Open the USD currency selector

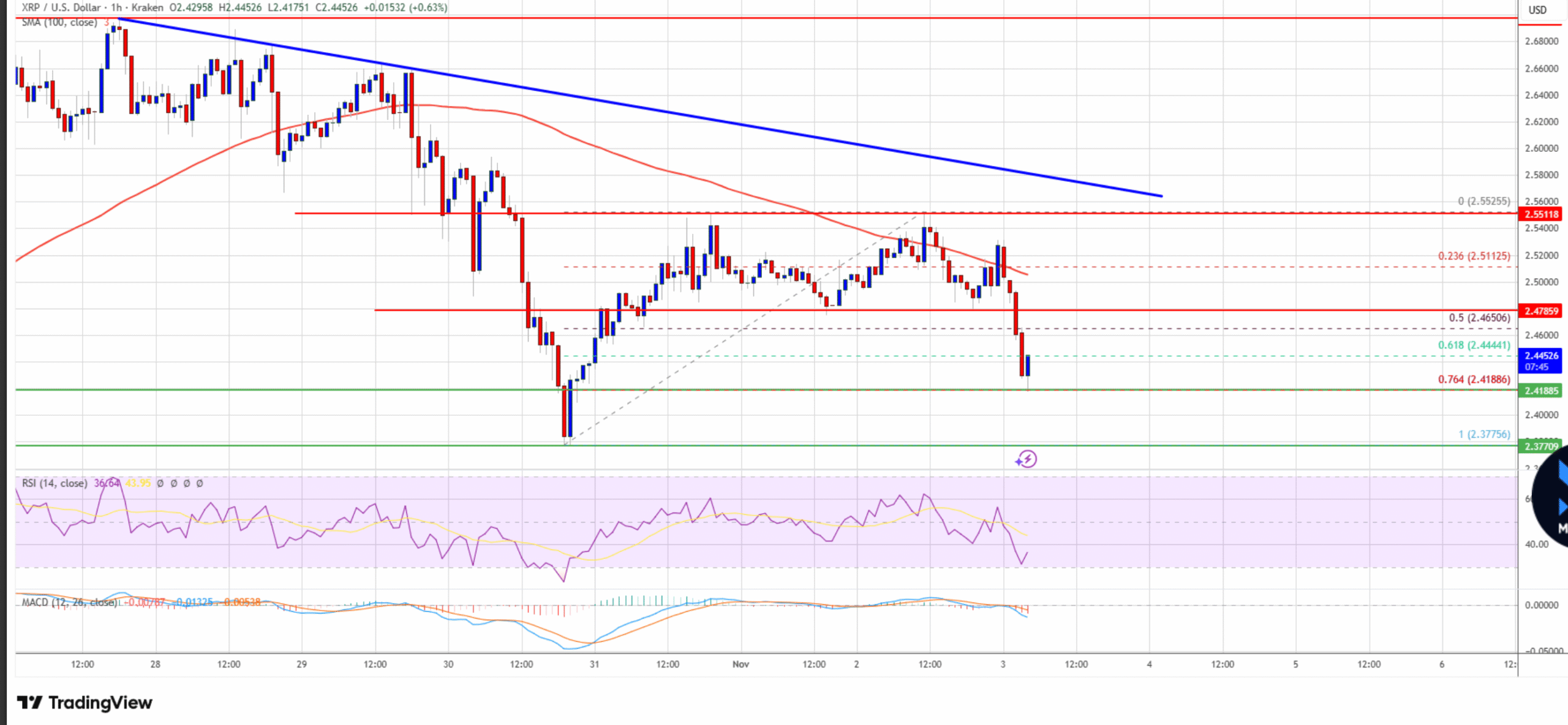tap(1537, 10)
